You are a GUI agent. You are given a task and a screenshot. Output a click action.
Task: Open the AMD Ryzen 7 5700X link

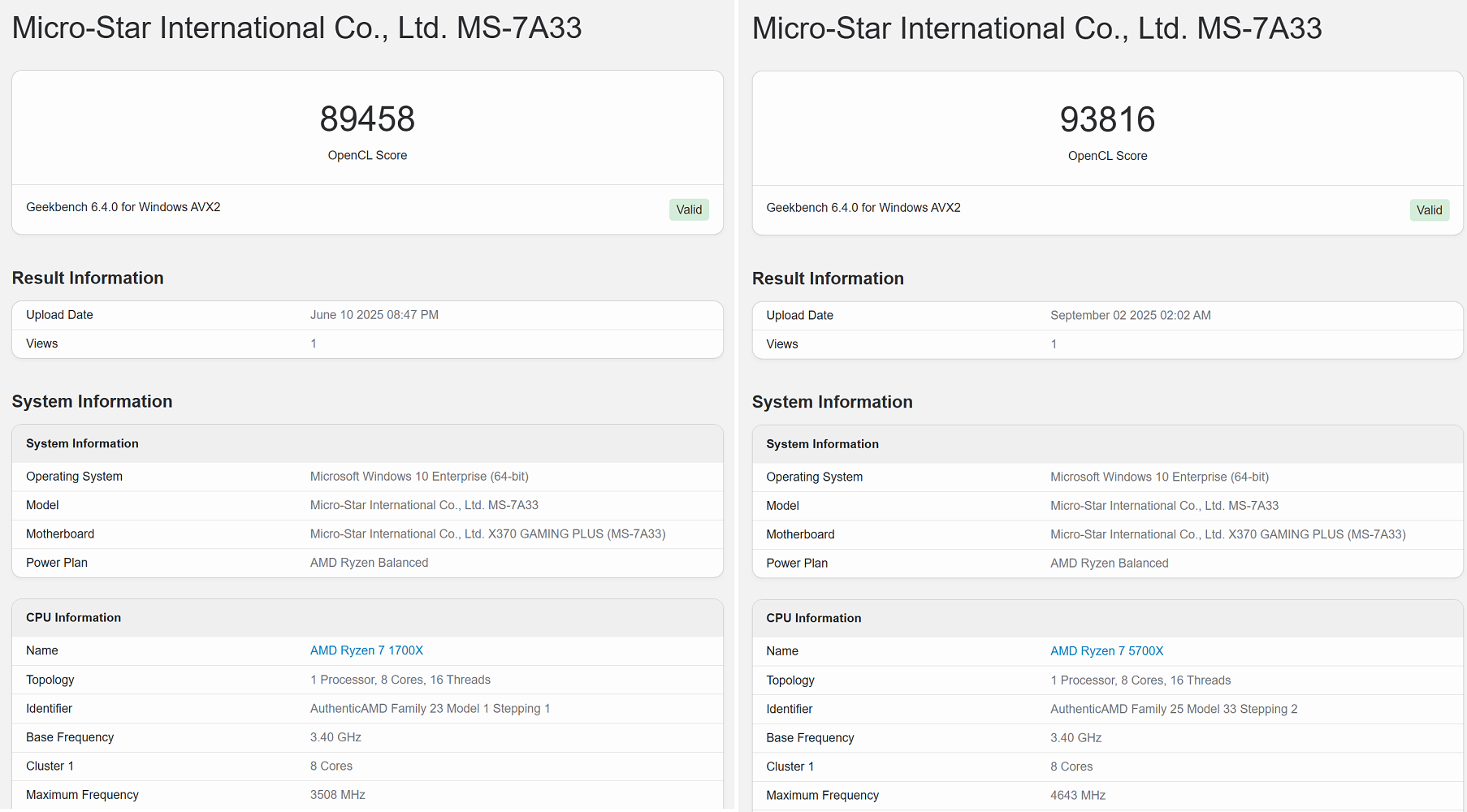coord(1106,651)
